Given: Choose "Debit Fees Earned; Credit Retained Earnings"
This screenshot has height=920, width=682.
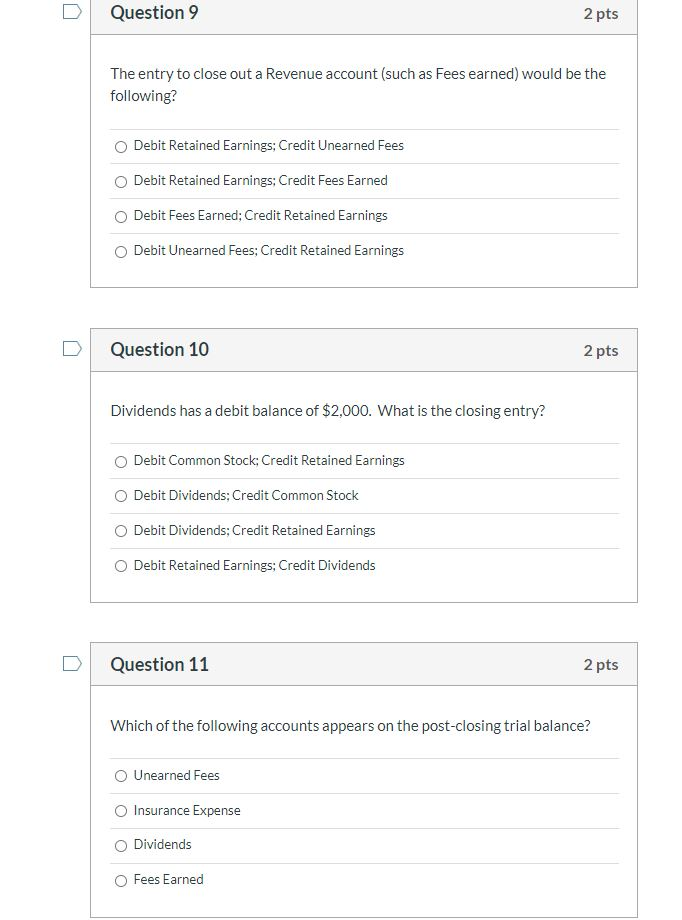Looking at the screenshot, I should tap(121, 216).
